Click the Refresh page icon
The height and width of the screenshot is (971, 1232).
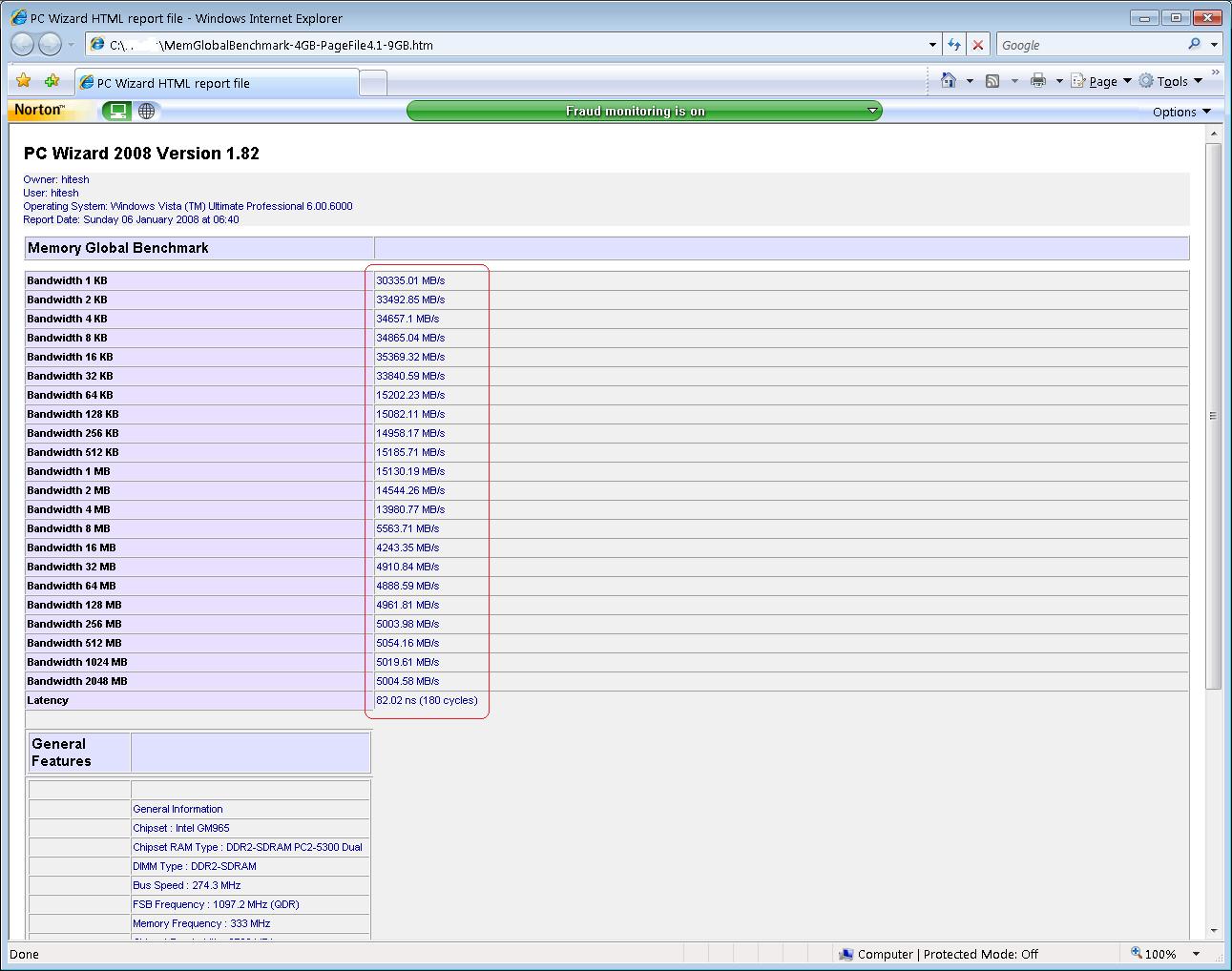953,45
